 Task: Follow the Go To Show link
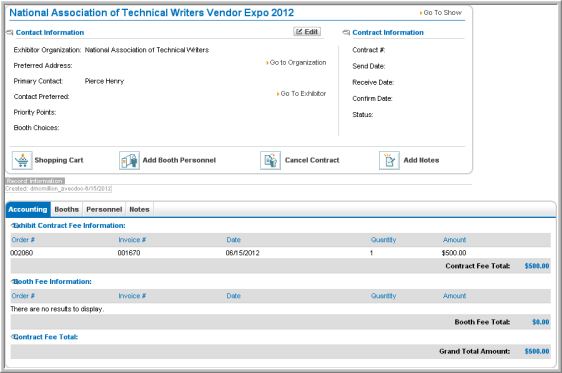pyautogui.click(x=441, y=13)
